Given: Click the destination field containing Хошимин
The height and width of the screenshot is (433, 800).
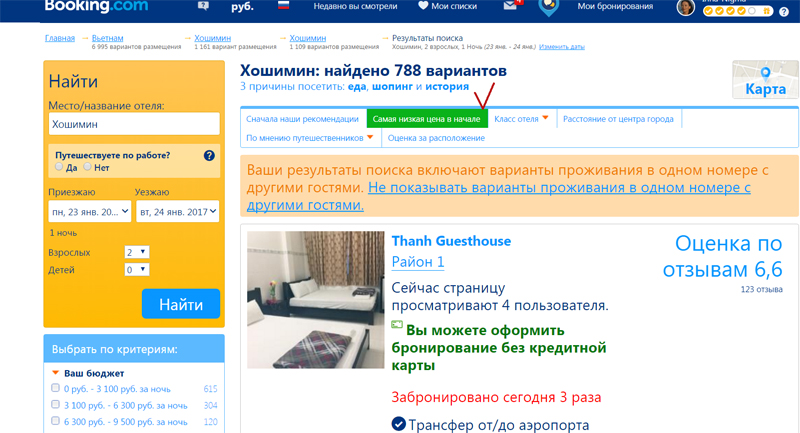Looking at the screenshot, I should point(134,124).
